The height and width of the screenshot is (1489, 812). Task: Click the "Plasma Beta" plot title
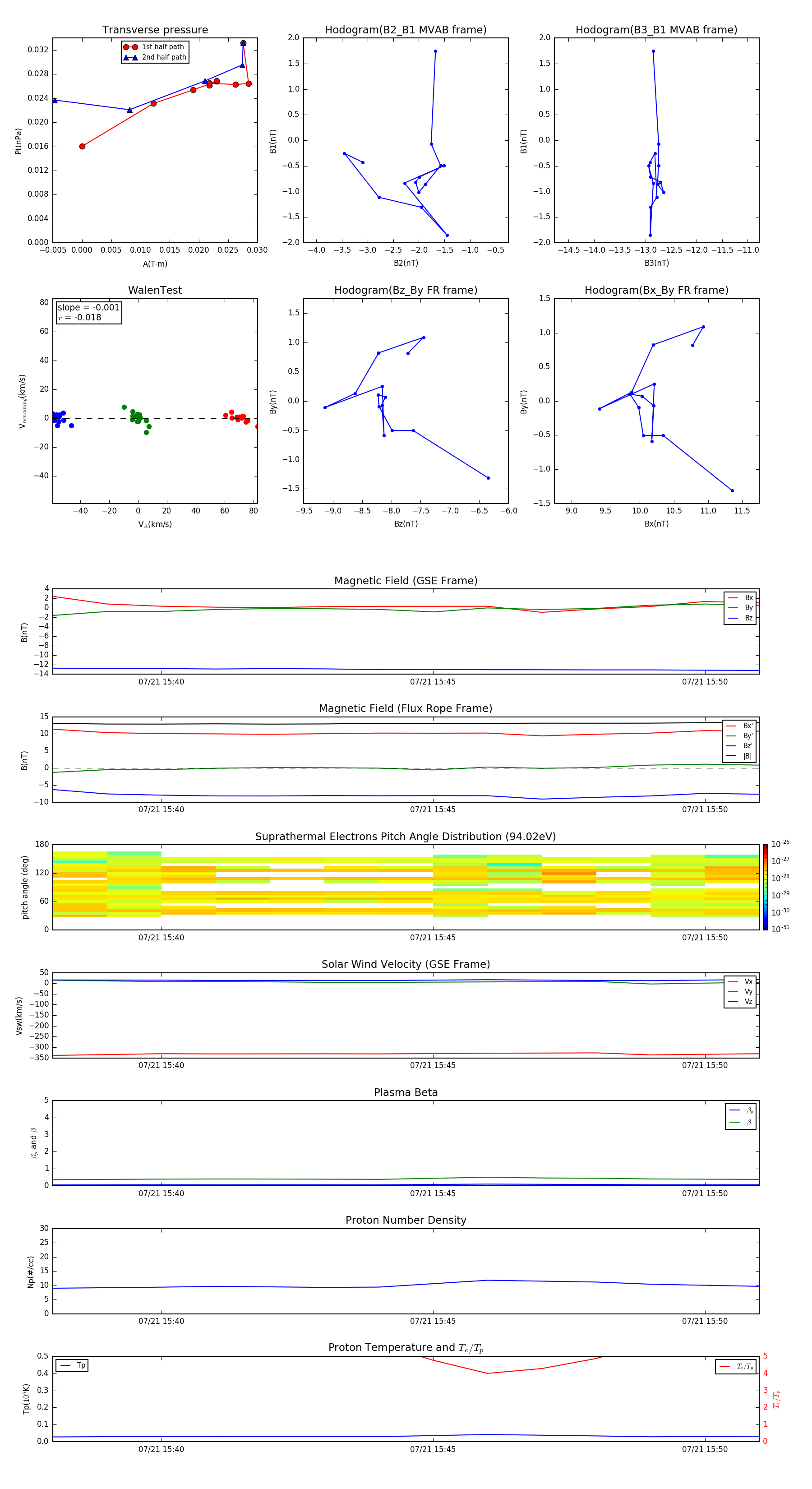click(x=406, y=1092)
